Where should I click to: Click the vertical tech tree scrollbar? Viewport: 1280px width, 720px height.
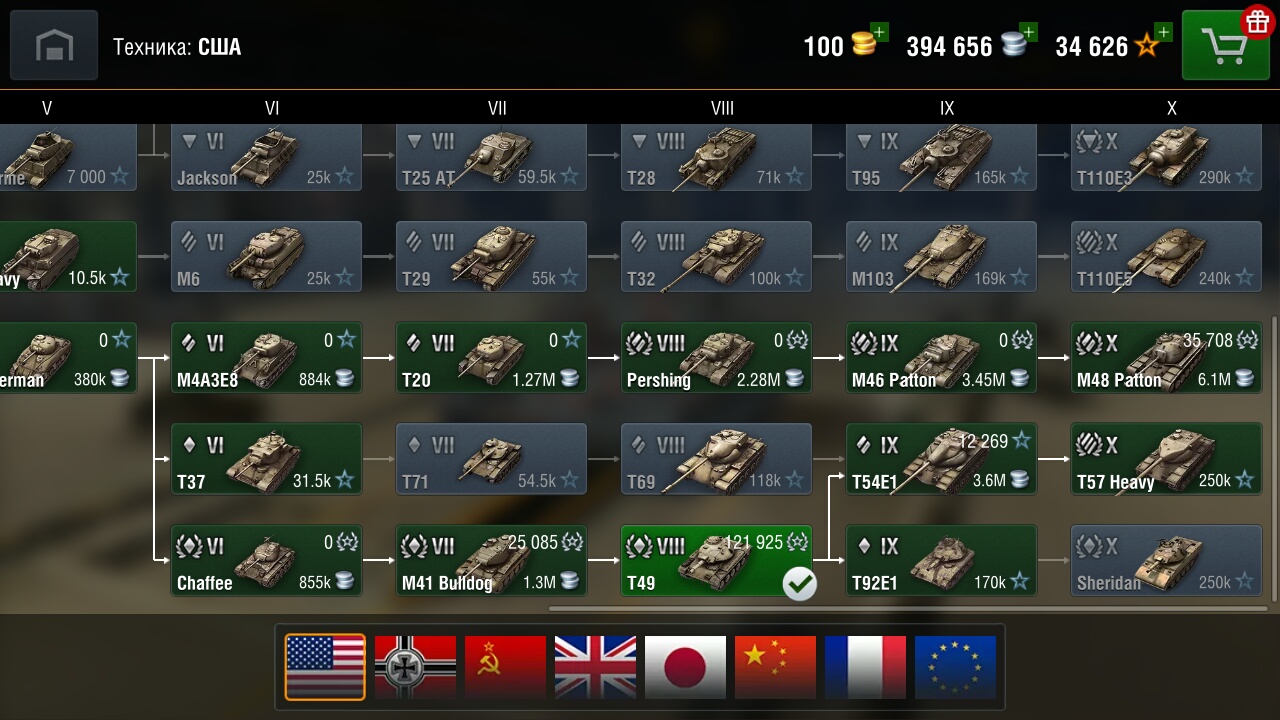[1274, 458]
